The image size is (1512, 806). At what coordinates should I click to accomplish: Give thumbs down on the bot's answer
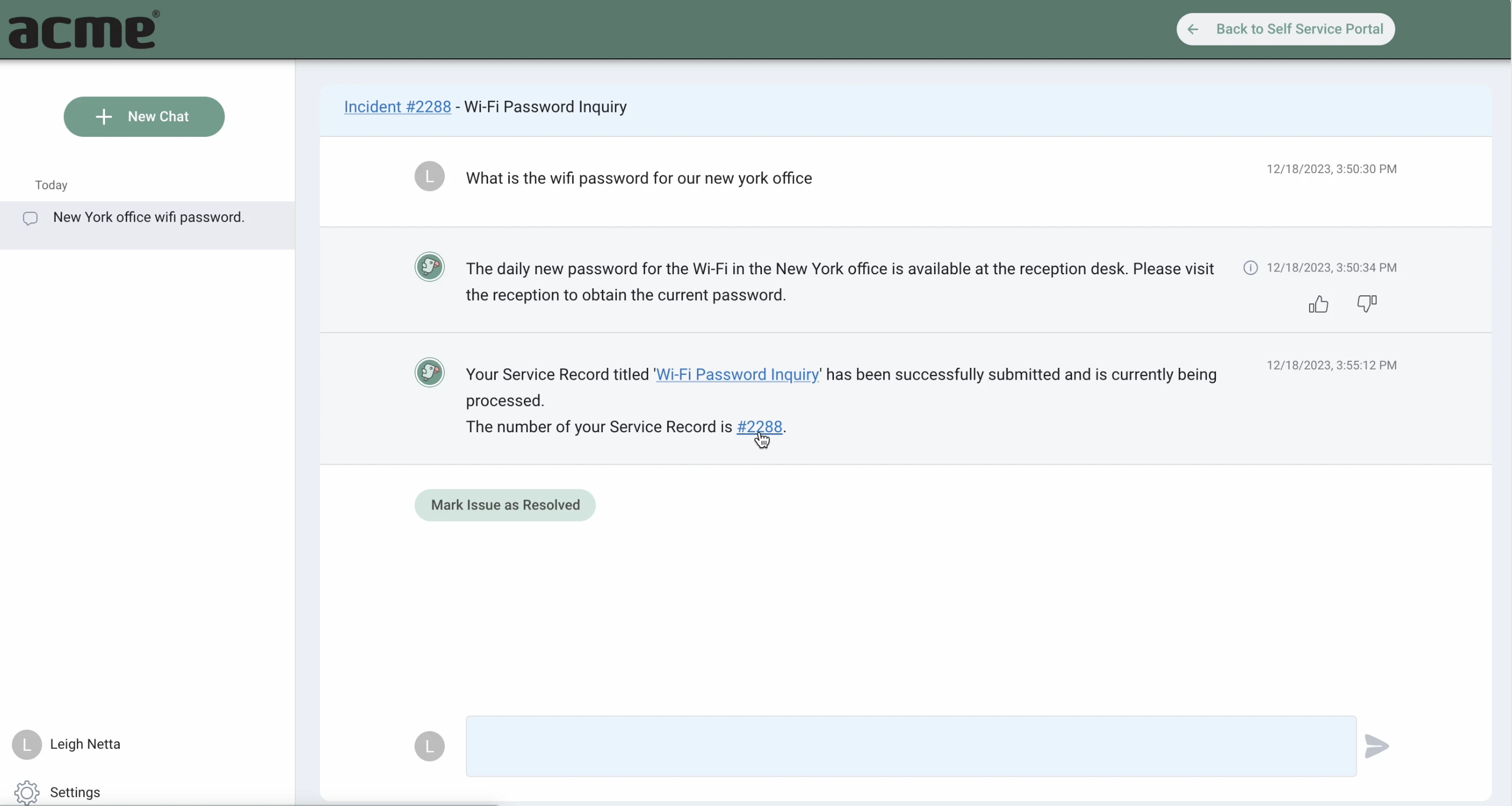point(1366,304)
